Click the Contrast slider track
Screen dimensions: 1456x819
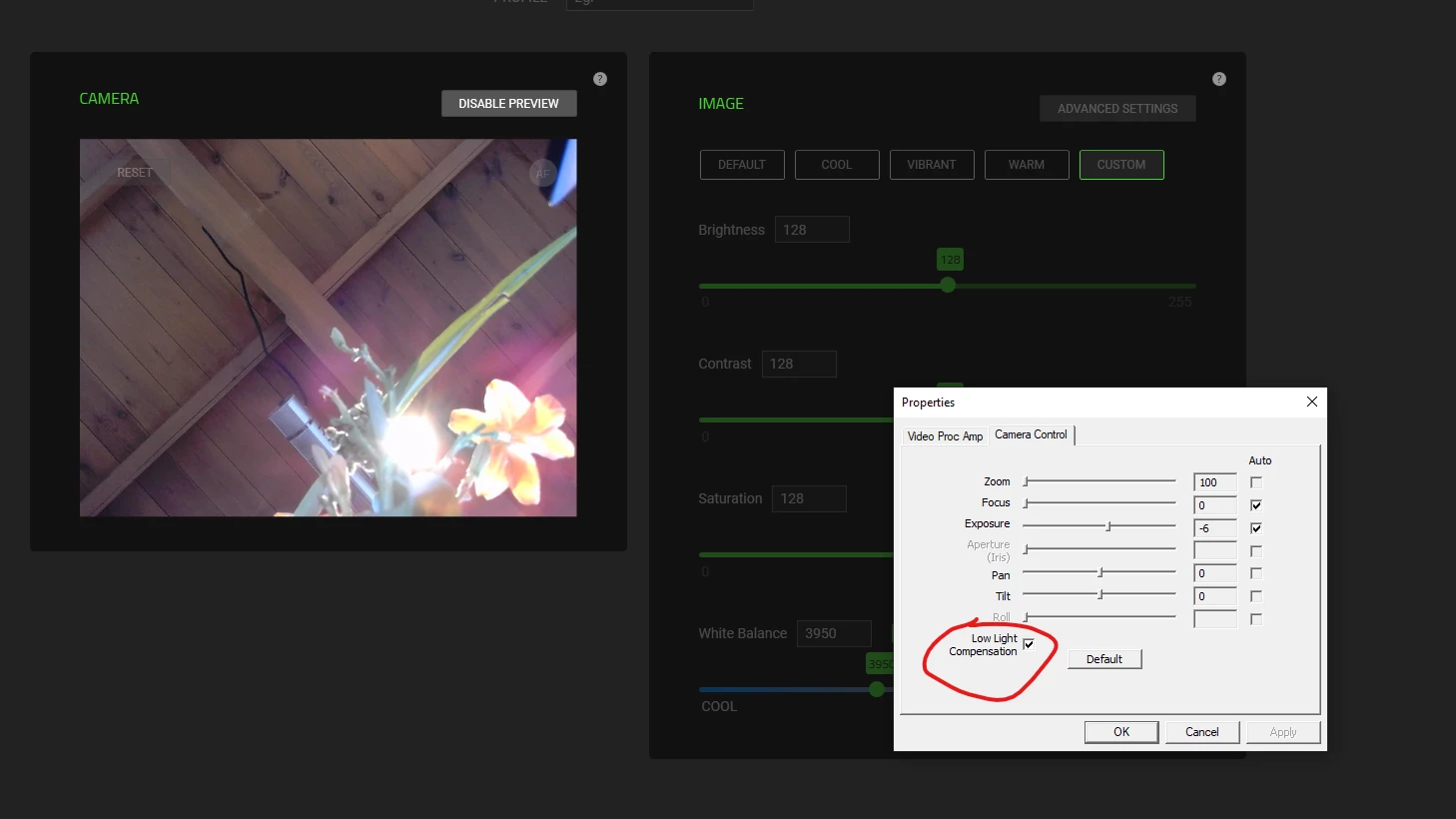(x=796, y=419)
